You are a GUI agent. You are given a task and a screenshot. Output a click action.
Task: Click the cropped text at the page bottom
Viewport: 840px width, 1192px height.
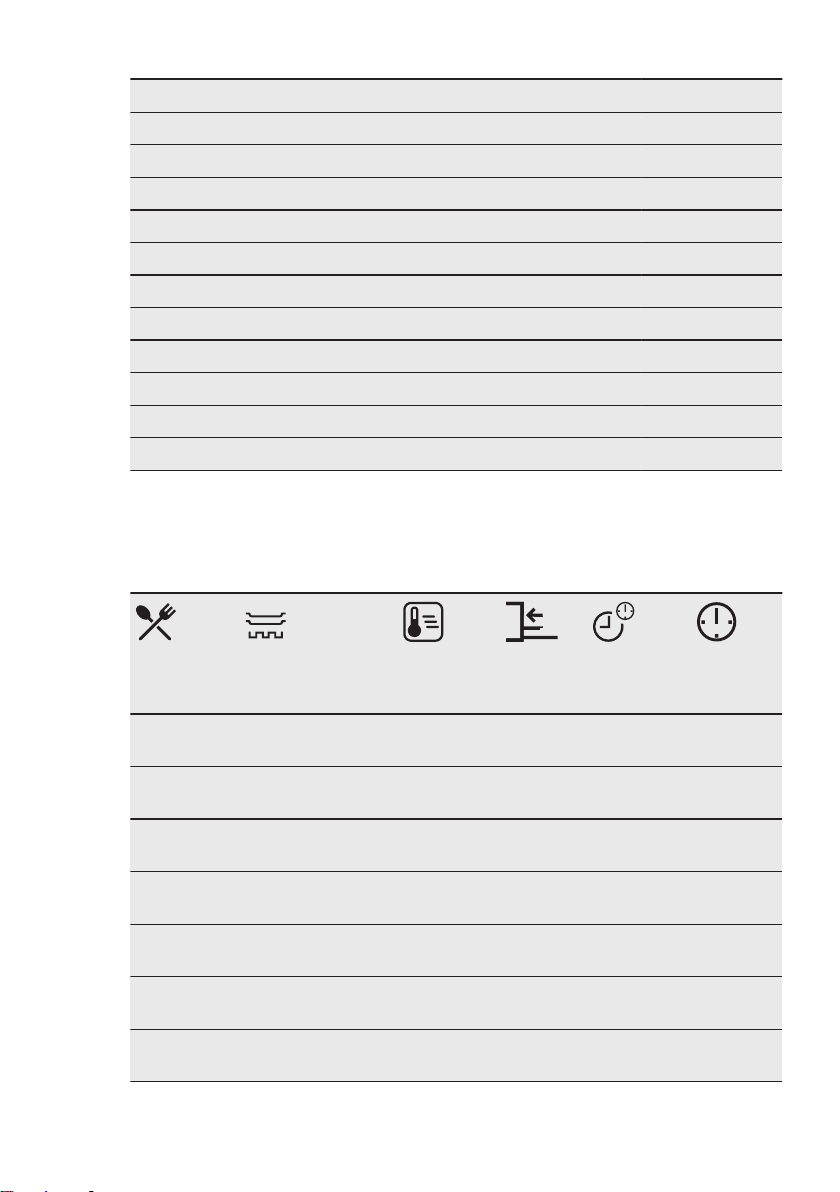coord(49,1188)
